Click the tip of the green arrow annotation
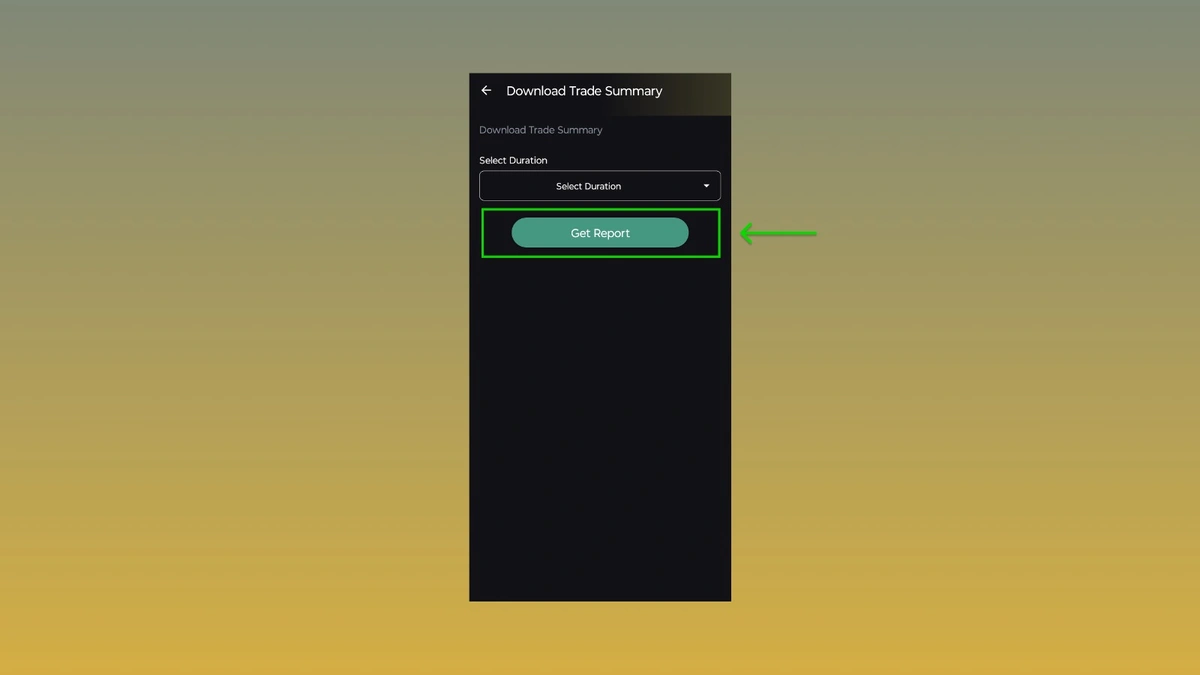The height and width of the screenshot is (675, 1200). pyautogui.click(x=743, y=234)
